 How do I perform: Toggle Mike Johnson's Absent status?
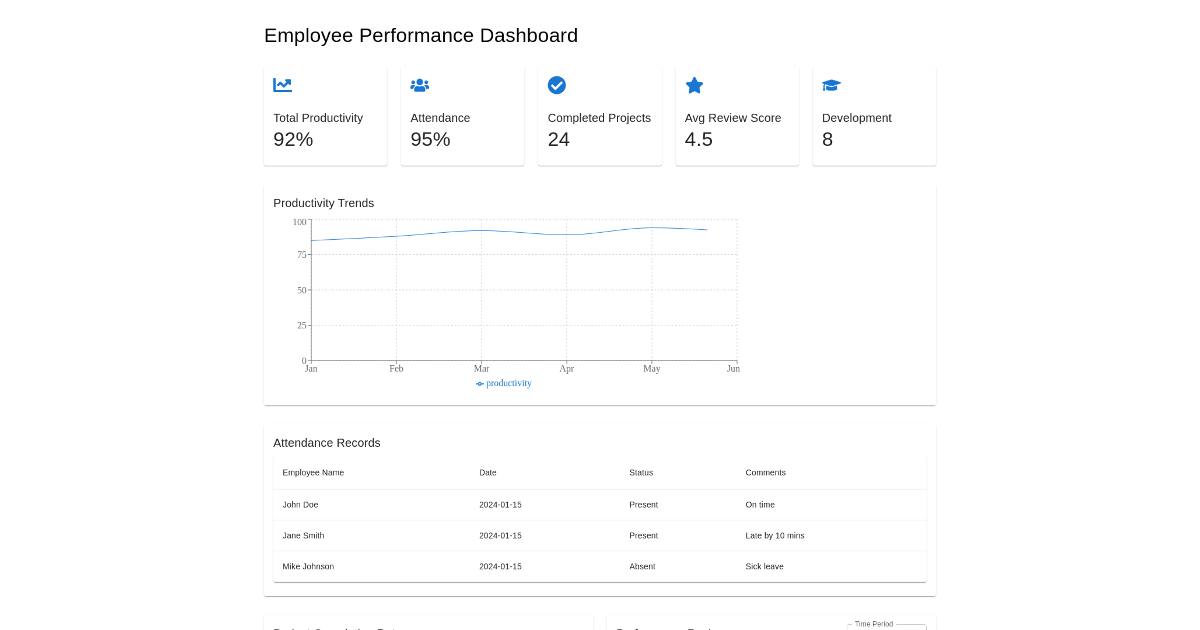click(642, 566)
